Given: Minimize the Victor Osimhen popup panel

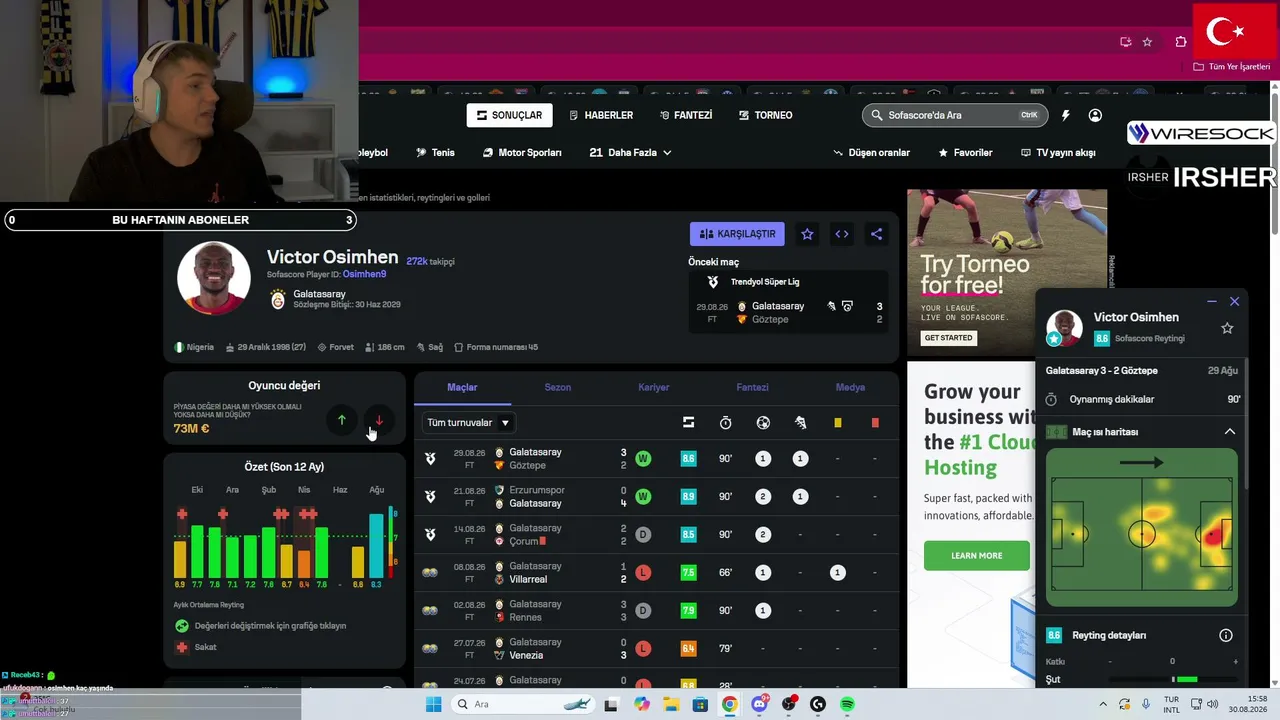Looking at the screenshot, I should pos(1212,301).
